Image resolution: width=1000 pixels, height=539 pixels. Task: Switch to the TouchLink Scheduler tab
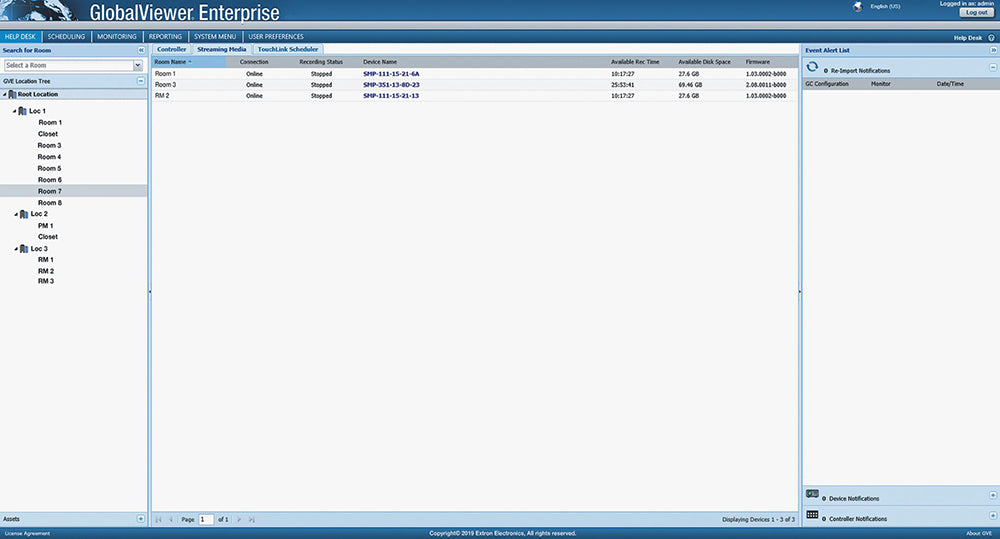[x=288, y=49]
